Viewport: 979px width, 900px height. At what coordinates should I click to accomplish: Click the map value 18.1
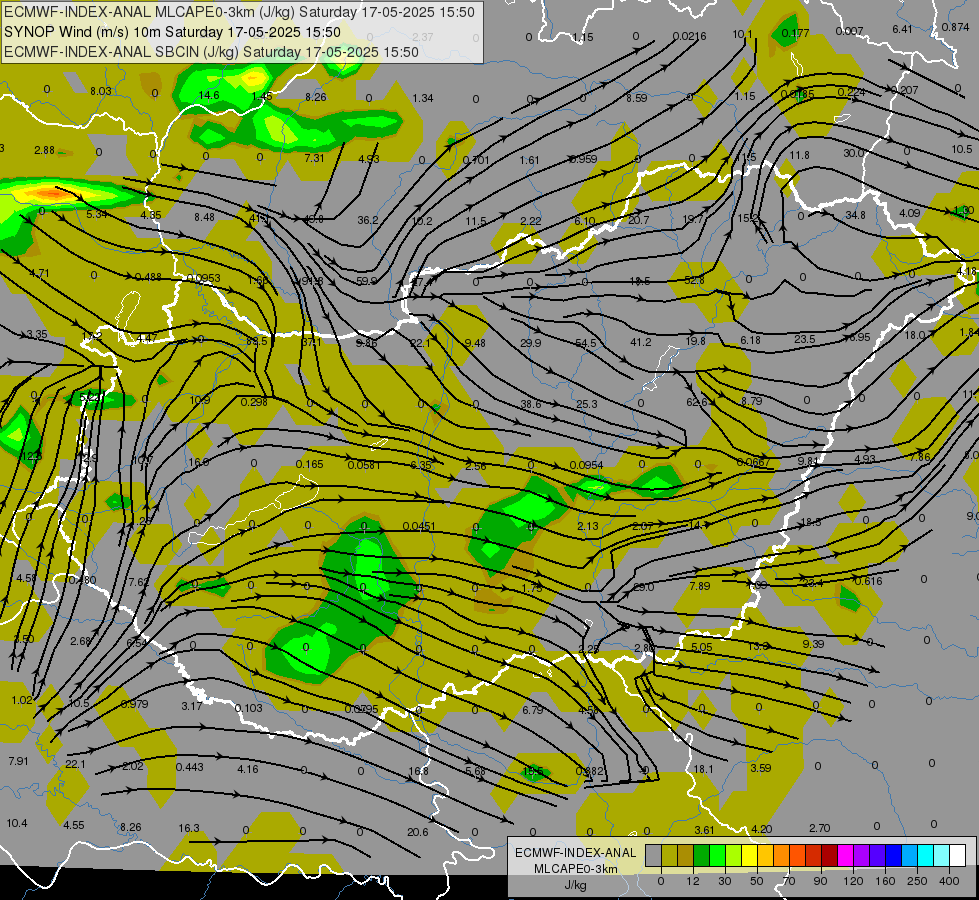(x=703, y=769)
